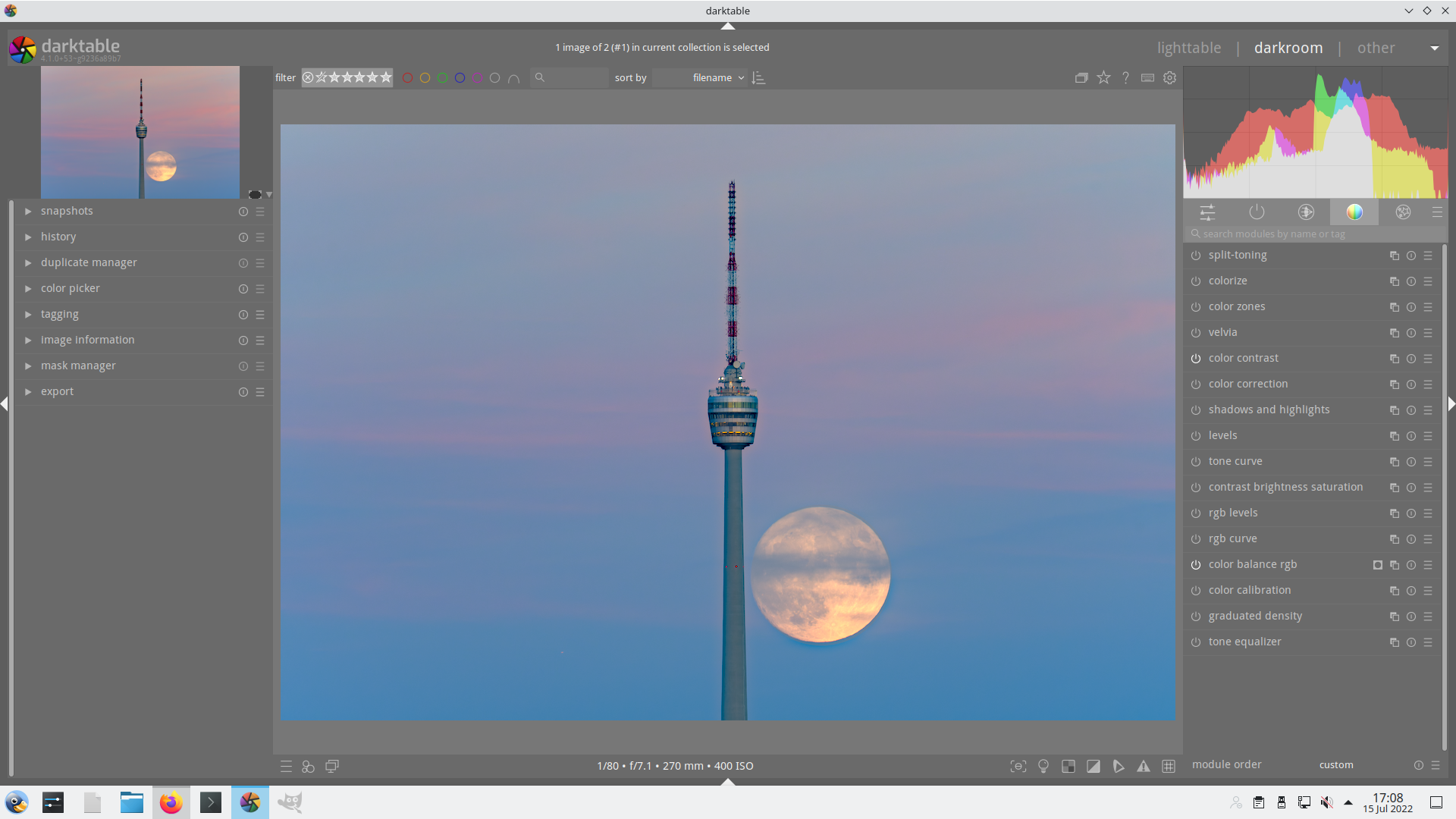This screenshot has width=1456, height=819.
Task: Open the styles quick access icon
Action: click(x=308, y=767)
